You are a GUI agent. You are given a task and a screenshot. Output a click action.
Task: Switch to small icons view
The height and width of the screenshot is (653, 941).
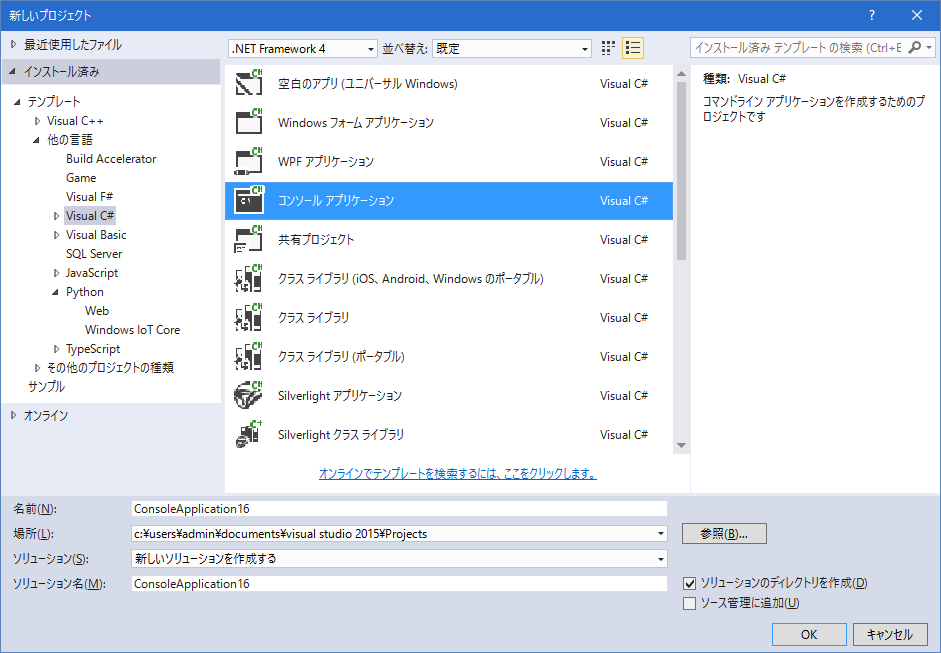[x=609, y=48]
